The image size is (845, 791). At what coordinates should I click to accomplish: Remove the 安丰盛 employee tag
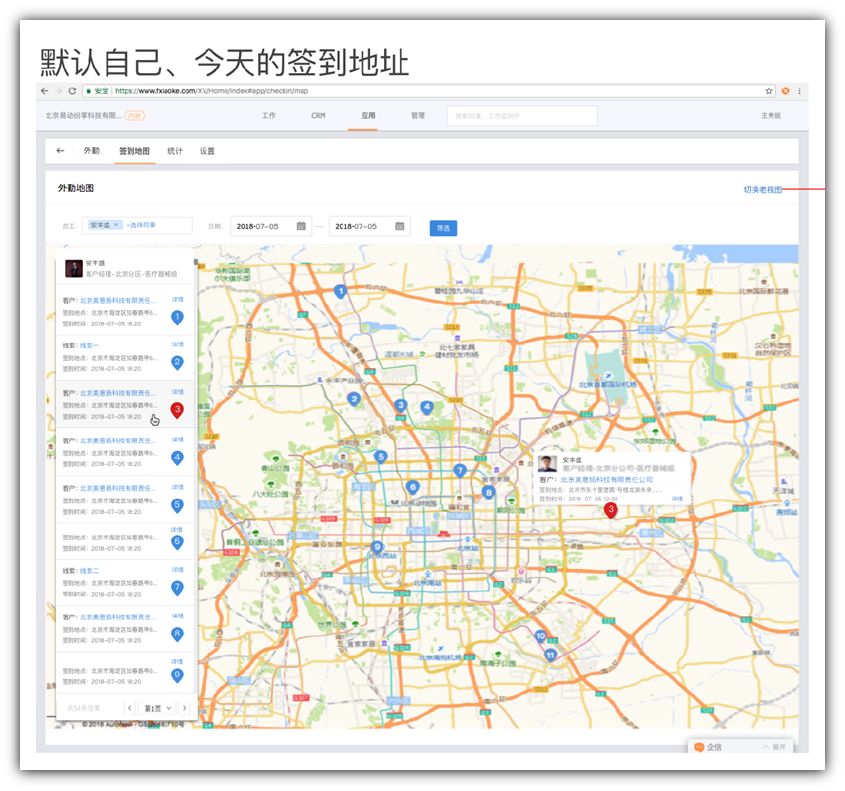pos(116,225)
